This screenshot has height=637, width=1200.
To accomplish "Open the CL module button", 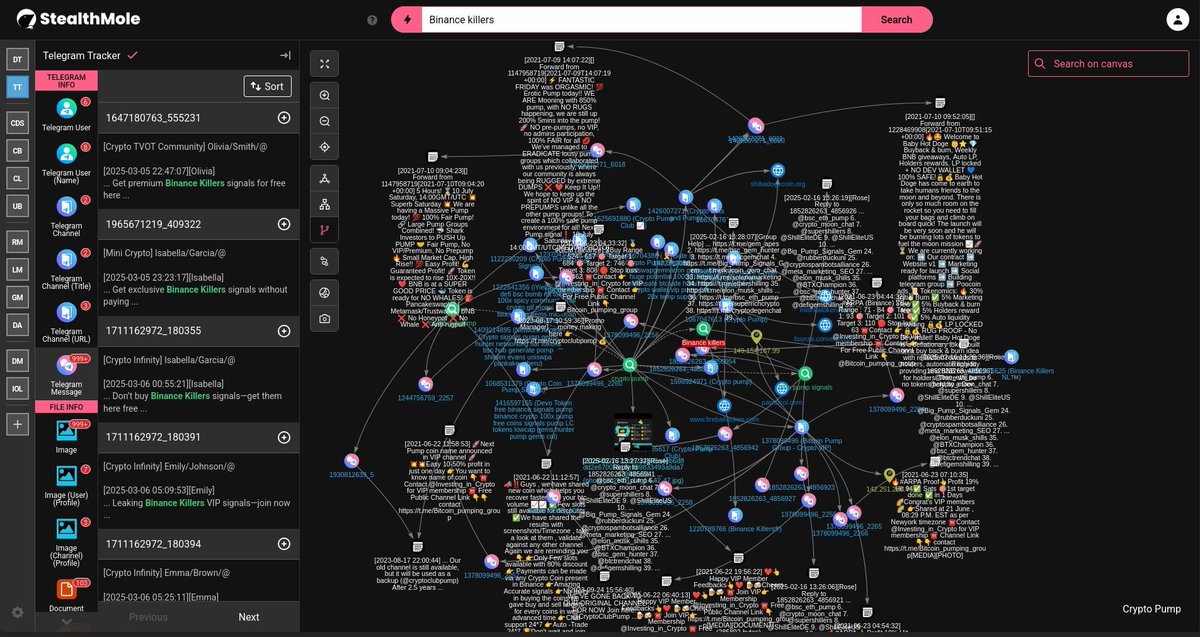I will (x=17, y=177).
